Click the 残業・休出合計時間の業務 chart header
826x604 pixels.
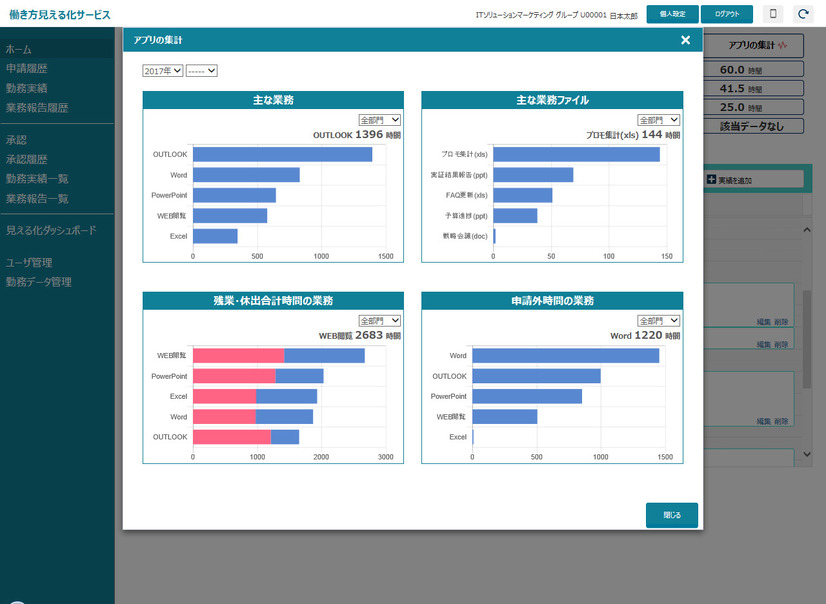click(x=273, y=301)
